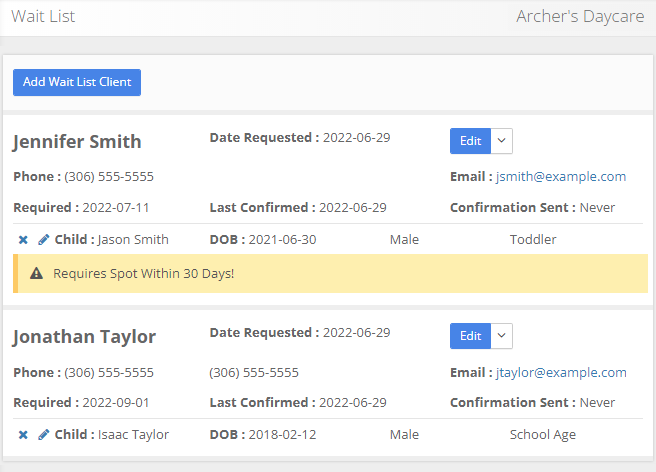This screenshot has width=656, height=472.
Task: Click the Archer's Daycare header text
Action: click(x=580, y=17)
